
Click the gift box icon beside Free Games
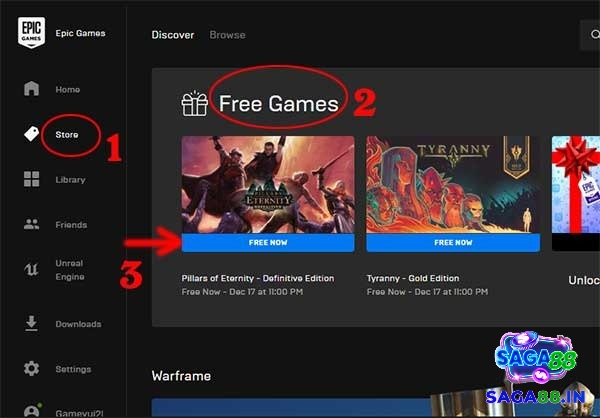(194, 103)
